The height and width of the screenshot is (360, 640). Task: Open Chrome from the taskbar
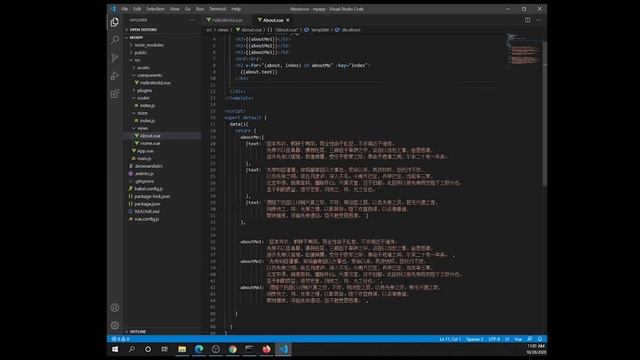[x=233, y=349]
